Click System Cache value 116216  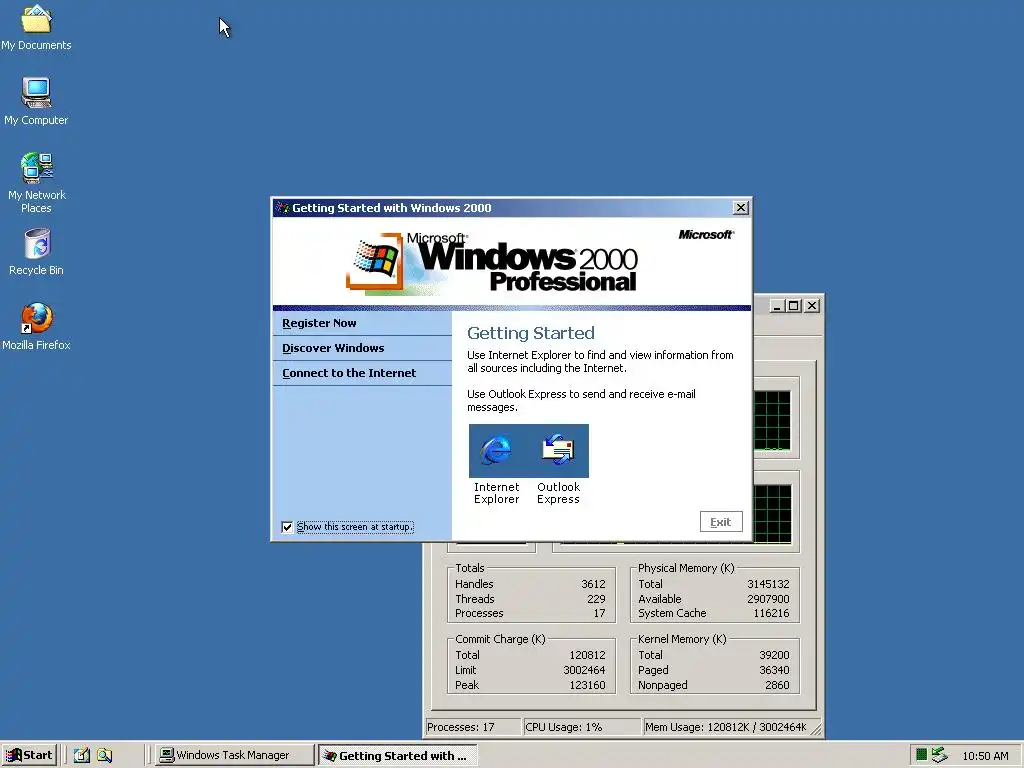[x=771, y=613]
